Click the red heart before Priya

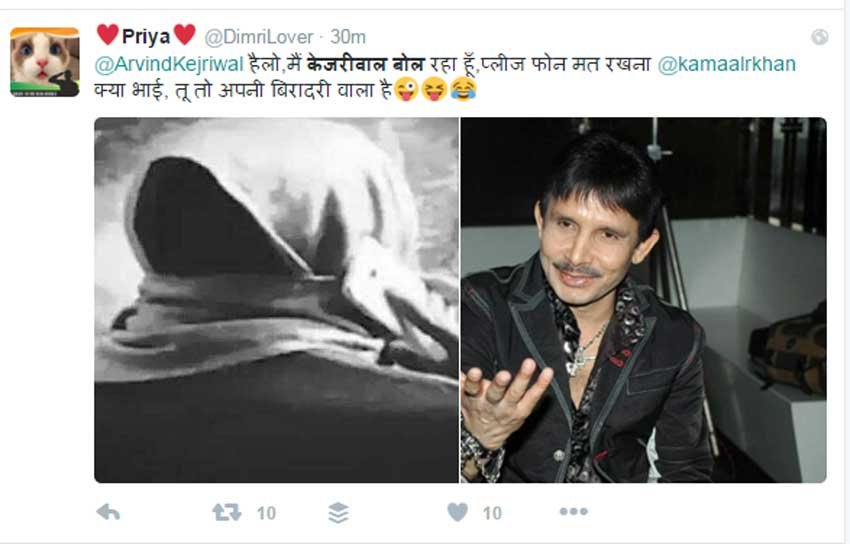point(107,35)
